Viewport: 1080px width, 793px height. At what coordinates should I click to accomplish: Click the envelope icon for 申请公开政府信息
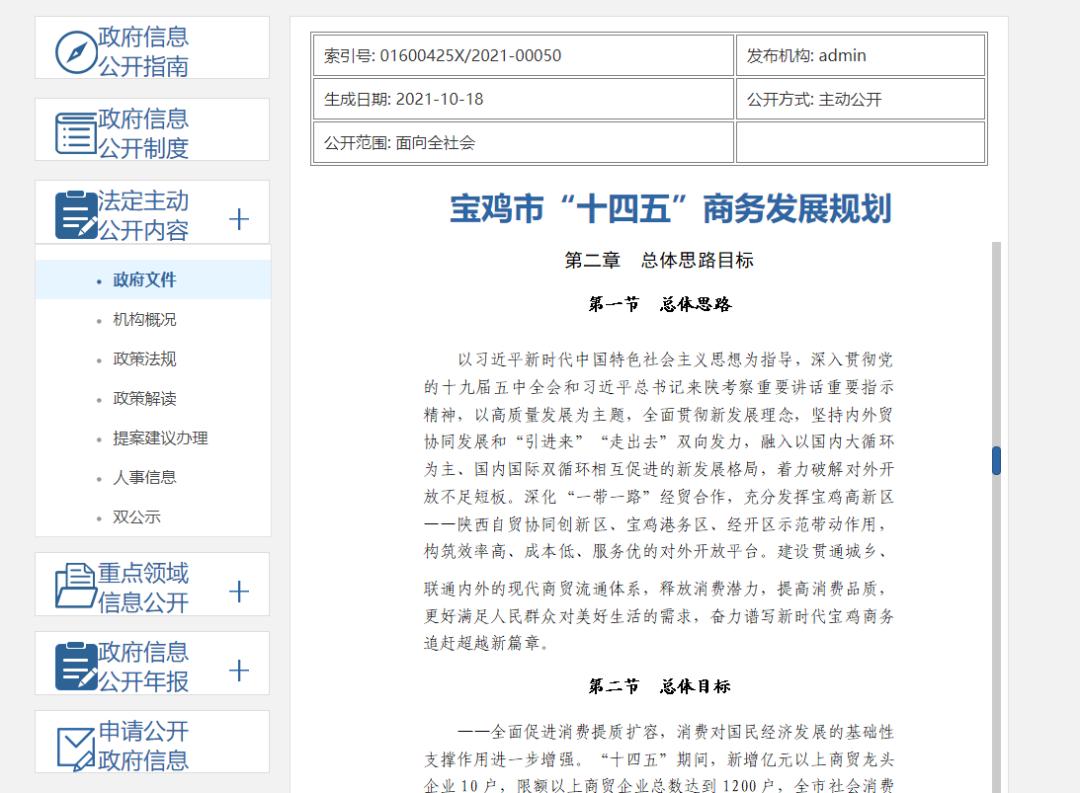click(x=76, y=746)
